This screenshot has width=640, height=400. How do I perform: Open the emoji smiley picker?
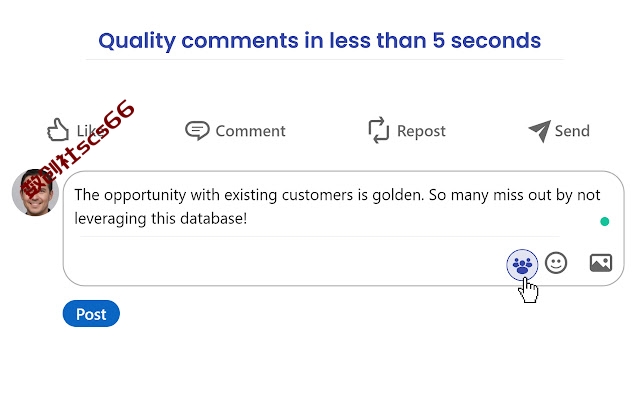click(556, 263)
